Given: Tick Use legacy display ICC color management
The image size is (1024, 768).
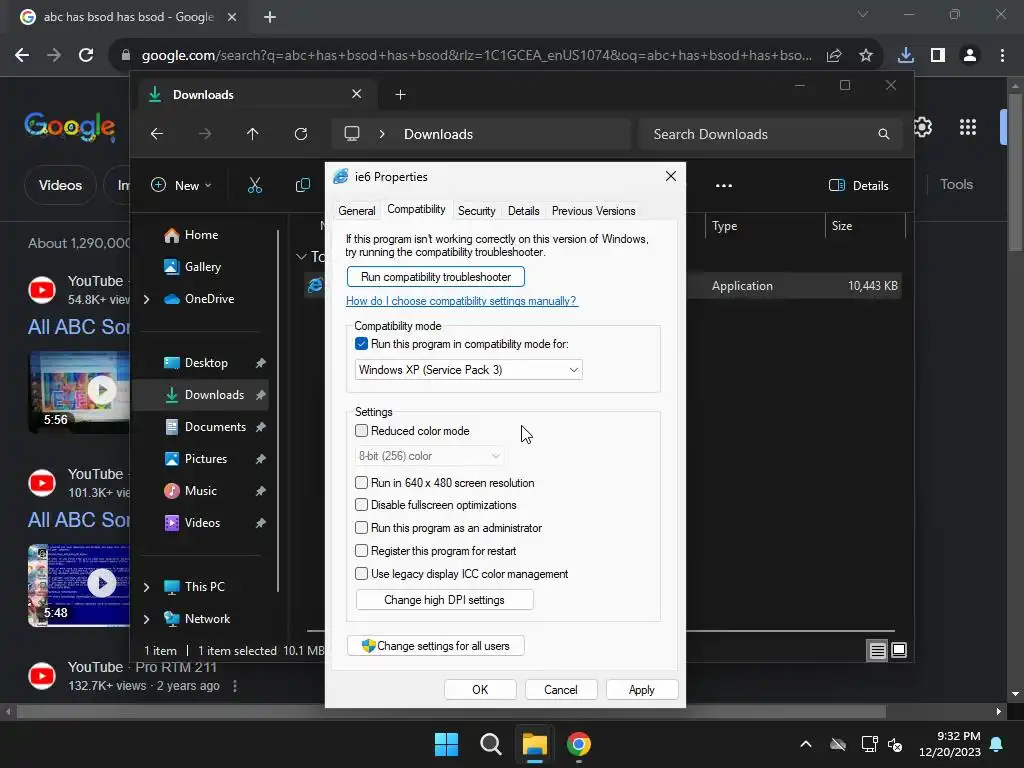Looking at the screenshot, I should [361, 573].
